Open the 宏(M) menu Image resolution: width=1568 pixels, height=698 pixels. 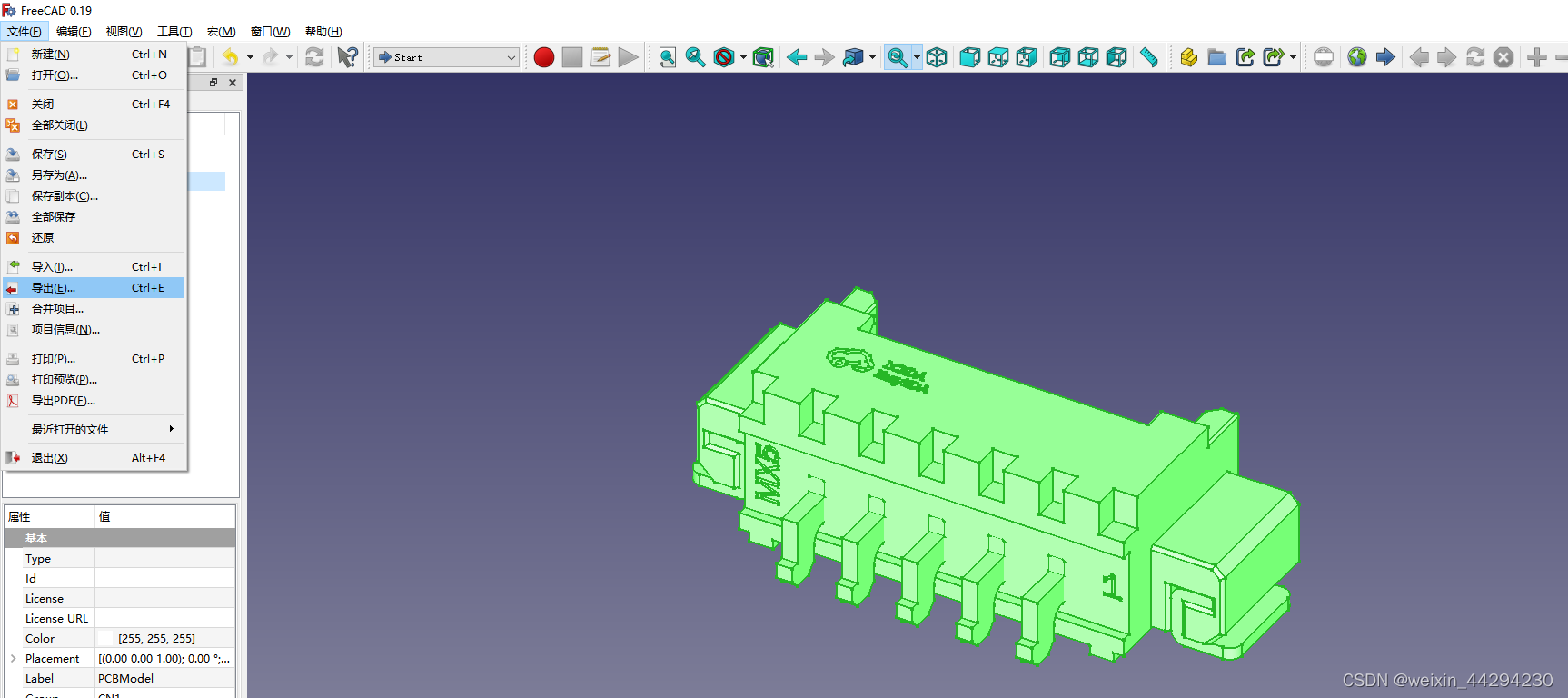pyautogui.click(x=221, y=32)
